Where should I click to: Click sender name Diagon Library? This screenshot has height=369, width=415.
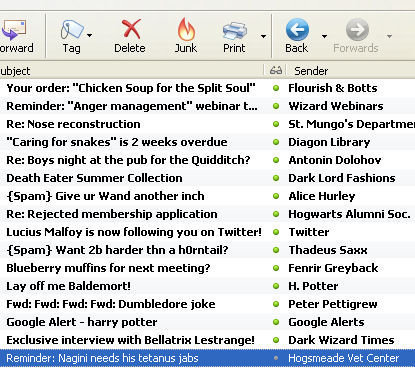329,142
